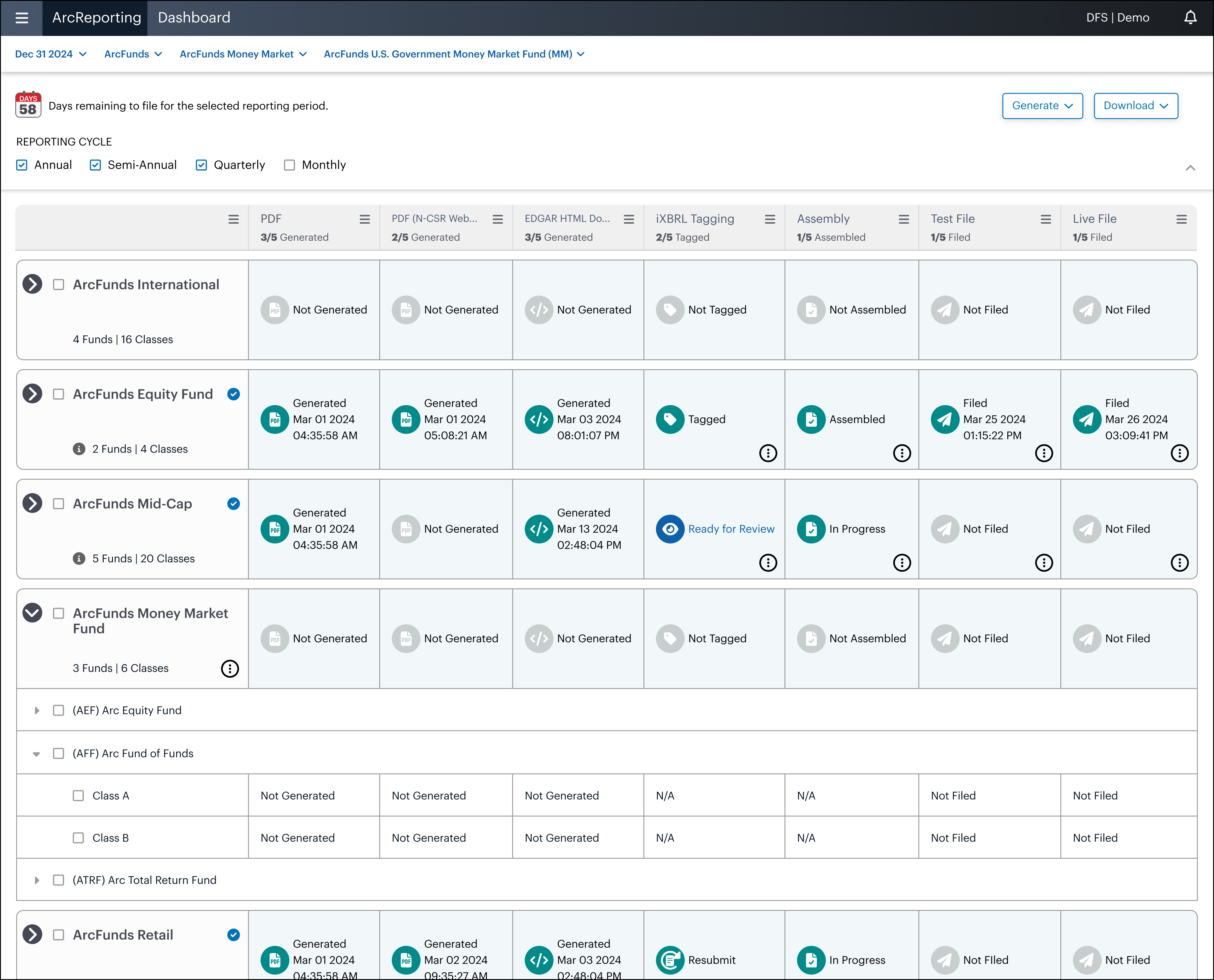The width and height of the screenshot is (1214, 980).
Task: Click the International Not Tagged icon
Action: point(670,310)
